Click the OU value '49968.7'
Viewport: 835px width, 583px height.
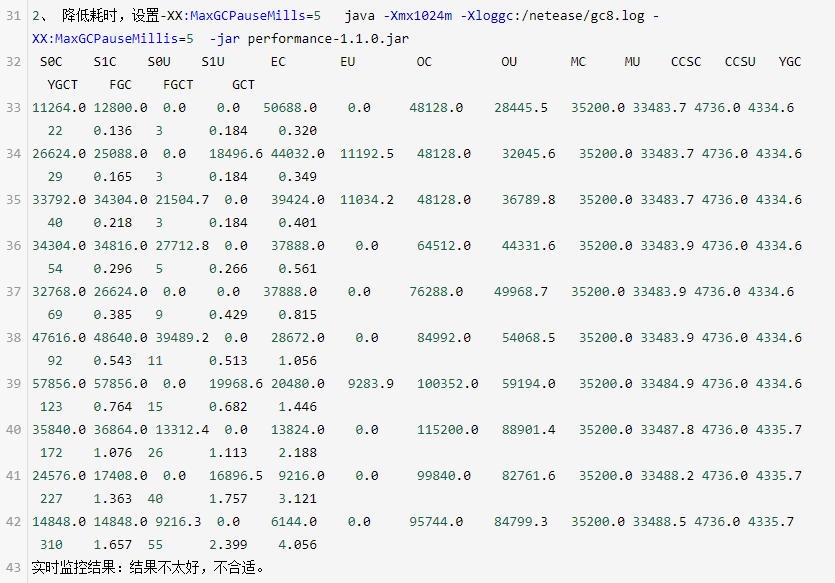click(520, 292)
